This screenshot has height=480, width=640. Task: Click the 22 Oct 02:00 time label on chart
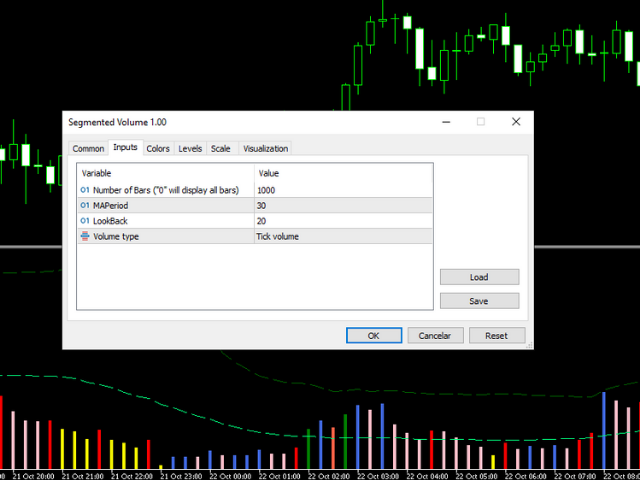point(329,476)
